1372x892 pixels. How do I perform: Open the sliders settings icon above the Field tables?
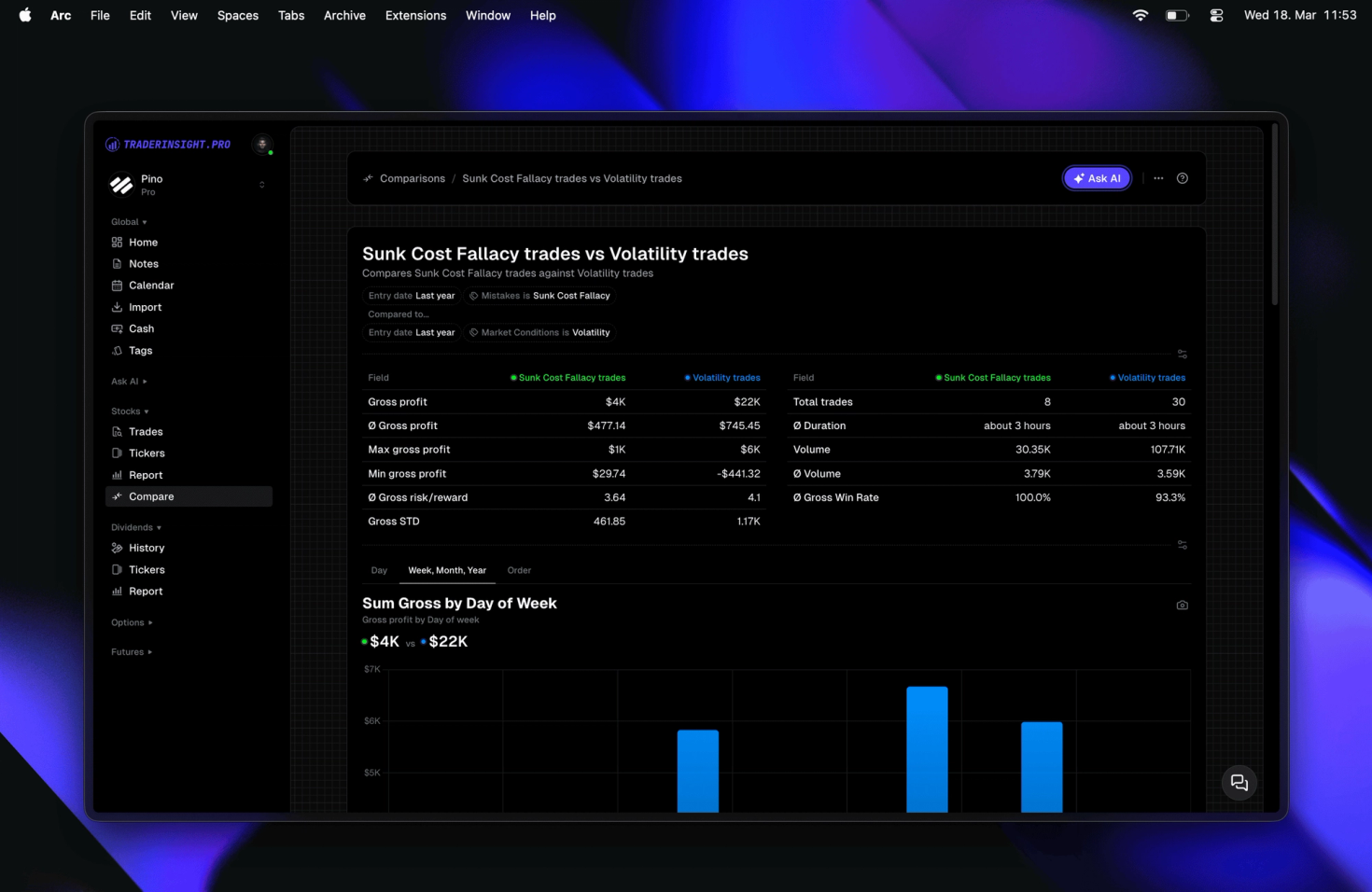coord(1183,355)
